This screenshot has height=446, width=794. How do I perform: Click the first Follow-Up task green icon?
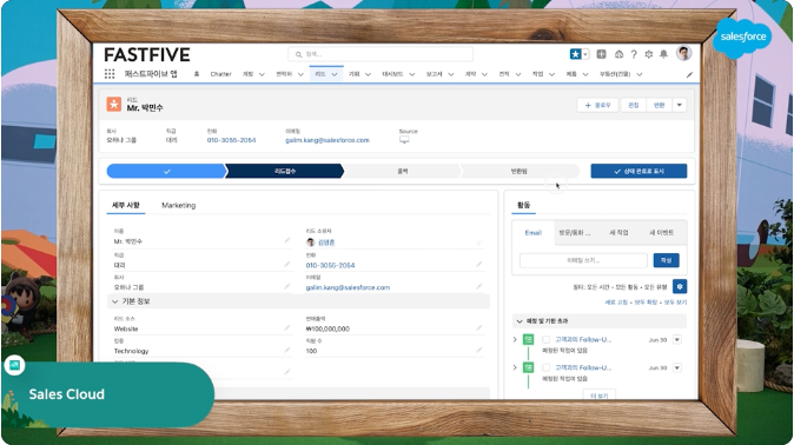(x=528, y=340)
